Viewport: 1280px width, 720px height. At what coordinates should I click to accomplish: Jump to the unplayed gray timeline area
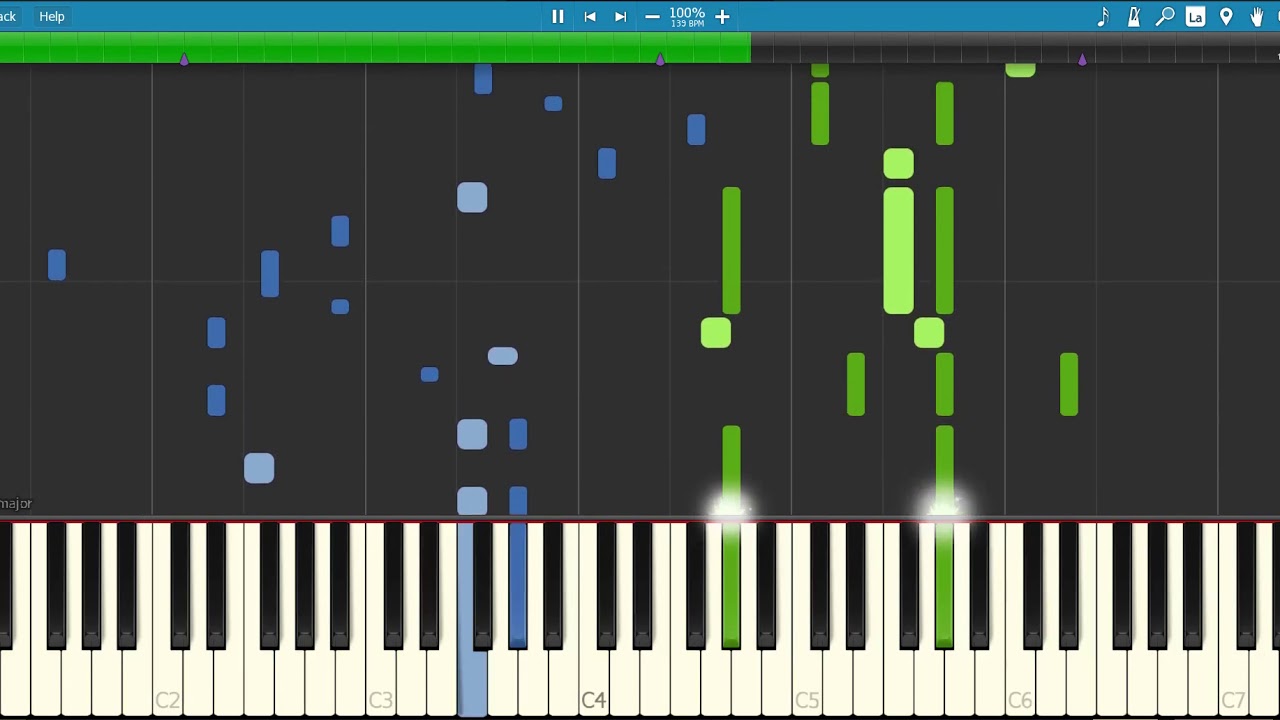click(x=950, y=48)
